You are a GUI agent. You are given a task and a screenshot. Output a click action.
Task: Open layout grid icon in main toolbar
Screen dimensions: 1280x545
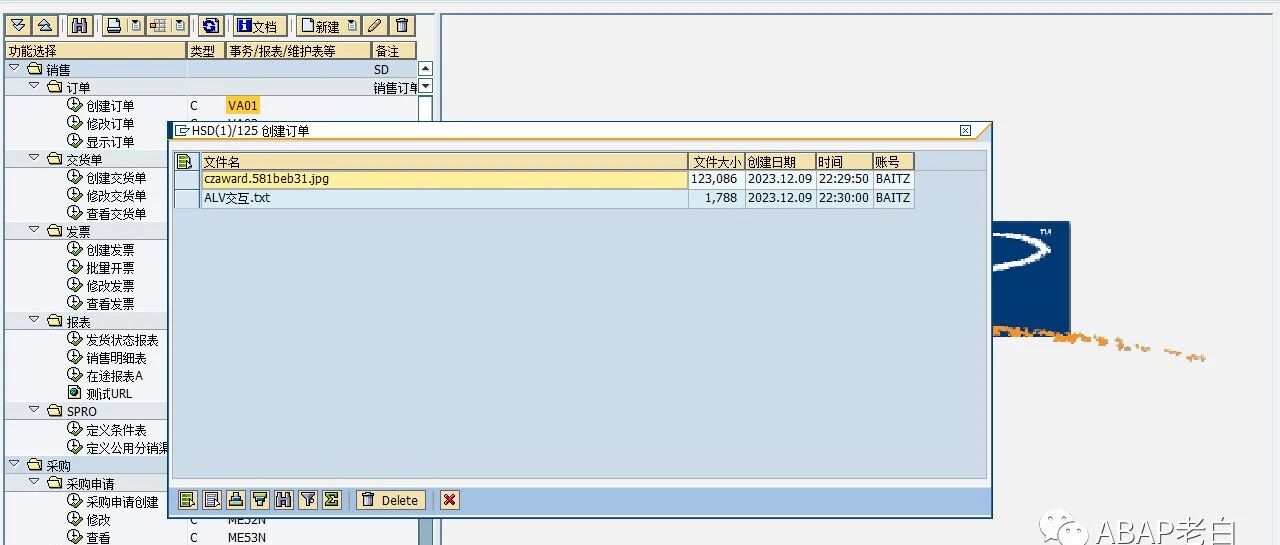click(158, 26)
